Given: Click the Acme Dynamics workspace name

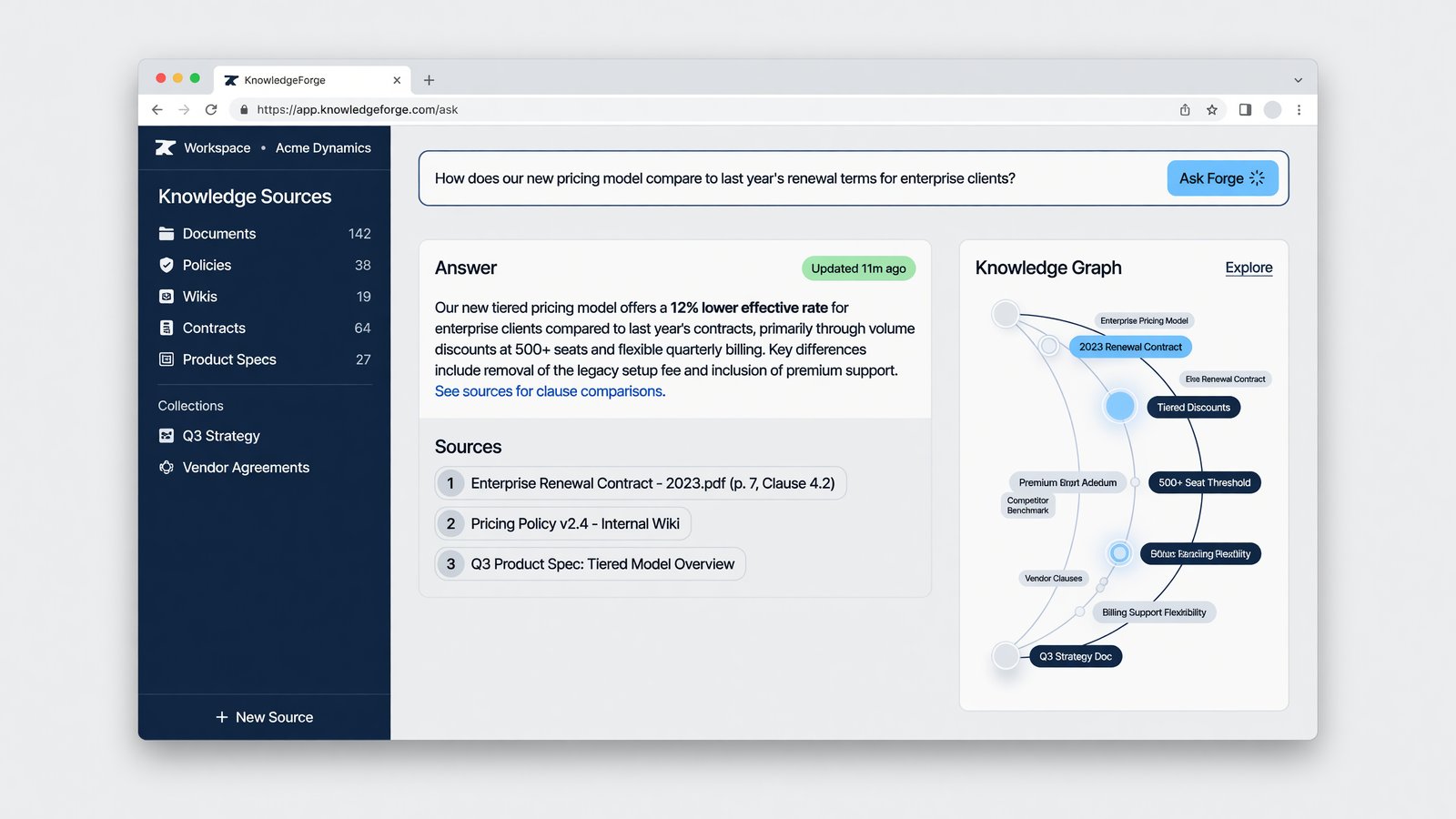Looking at the screenshot, I should pyautogui.click(x=323, y=147).
